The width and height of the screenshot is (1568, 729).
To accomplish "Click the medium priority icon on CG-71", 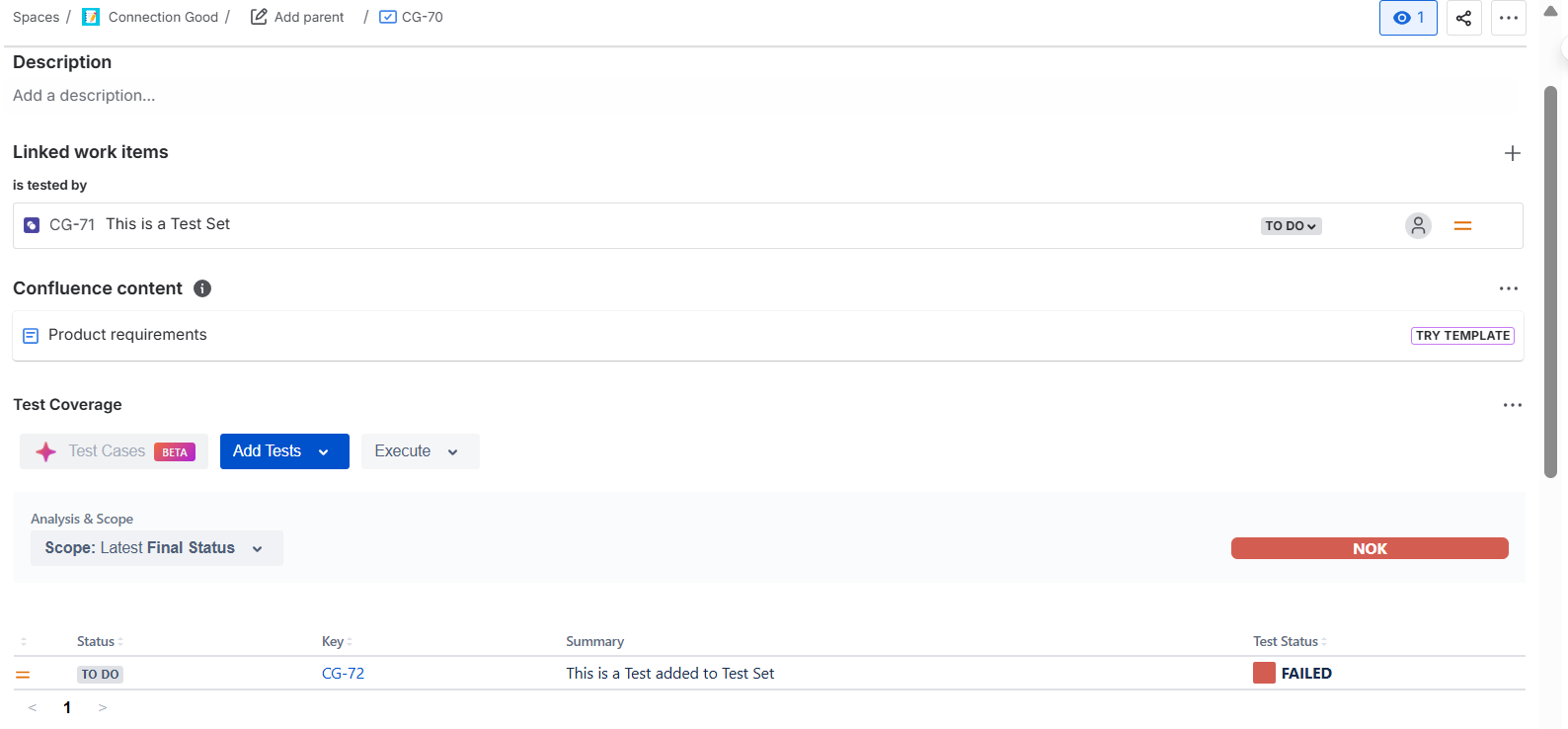I will pos(1462,226).
